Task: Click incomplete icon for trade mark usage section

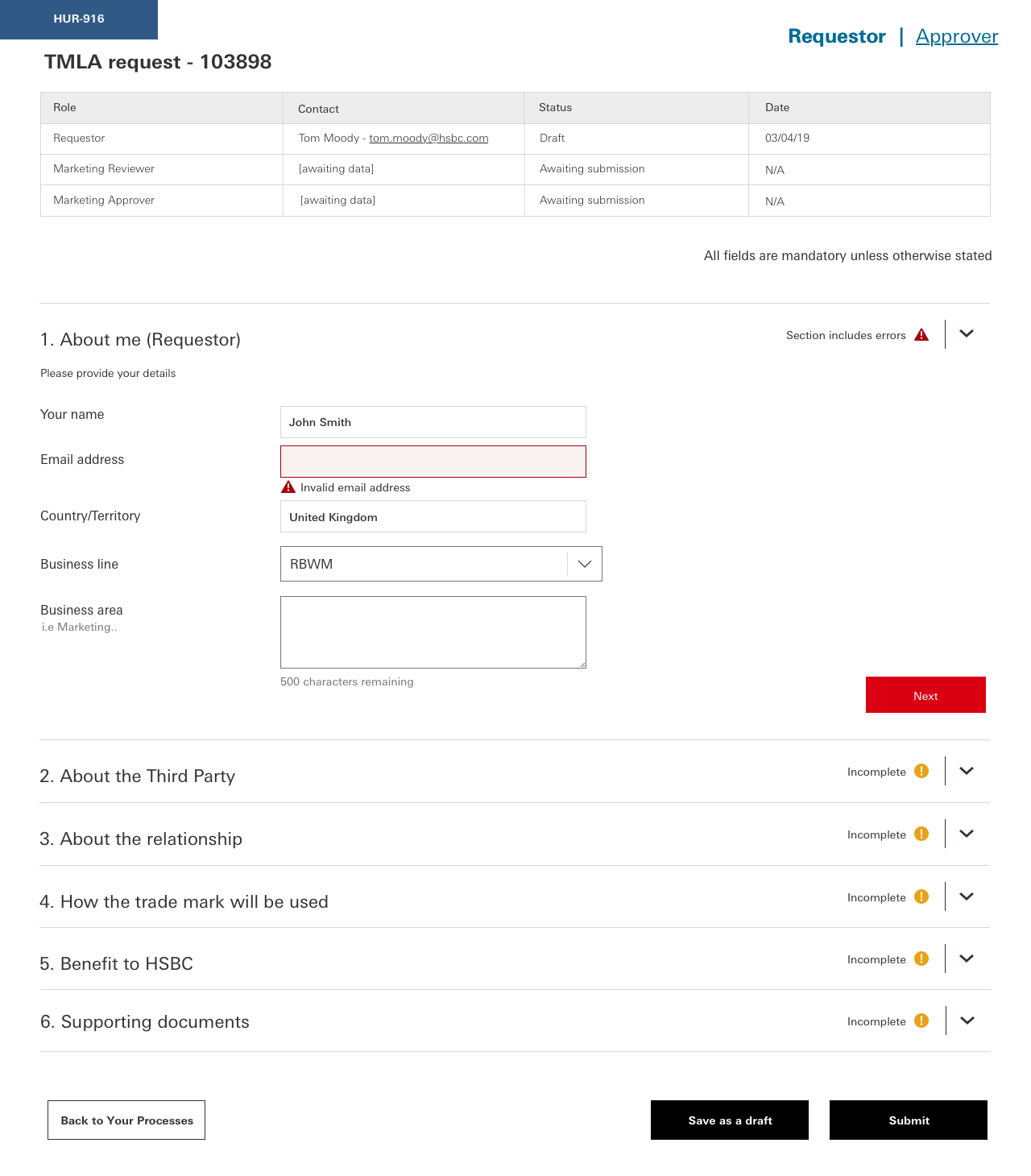Action: click(x=921, y=896)
